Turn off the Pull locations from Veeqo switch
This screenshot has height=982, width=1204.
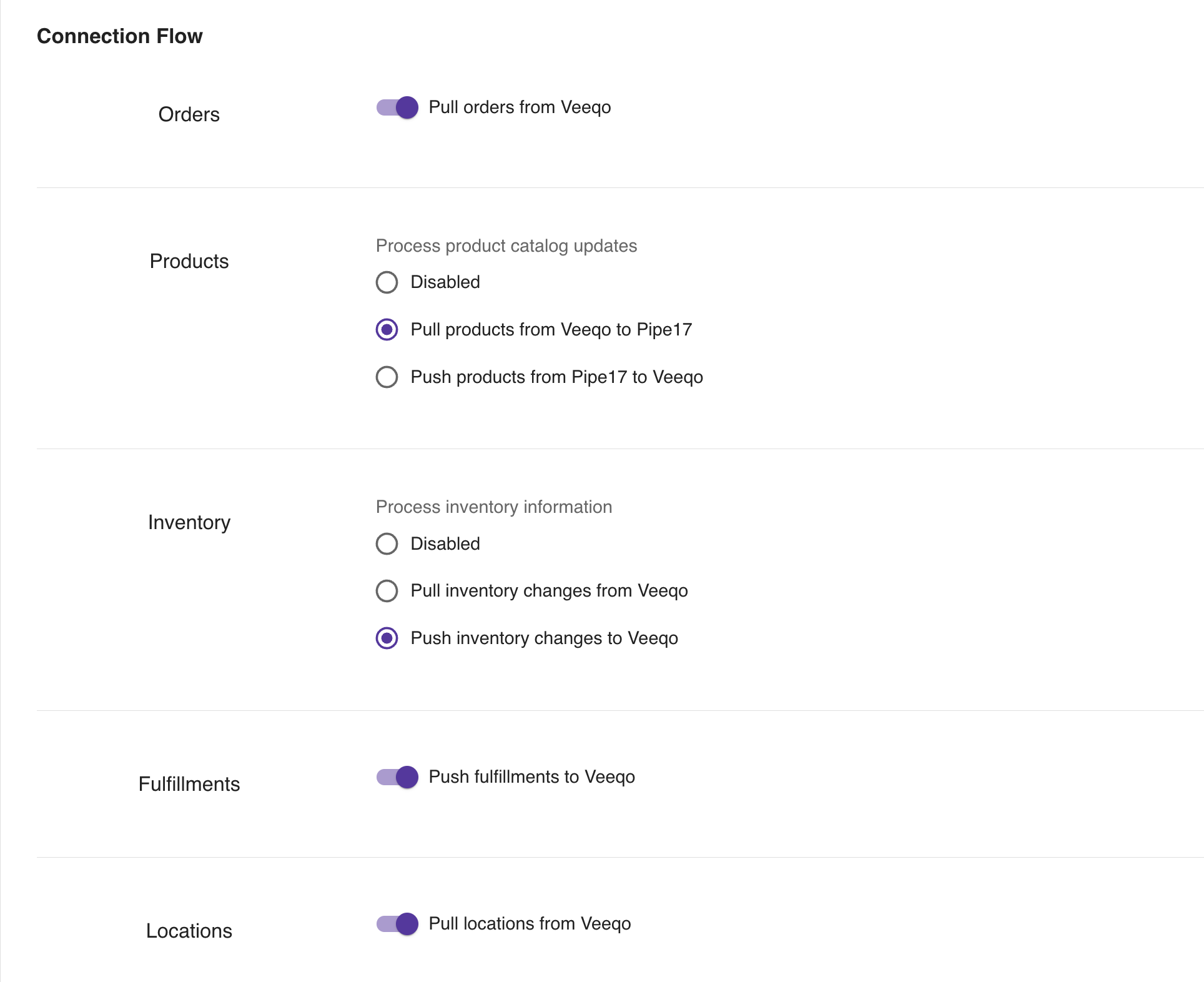(x=397, y=924)
